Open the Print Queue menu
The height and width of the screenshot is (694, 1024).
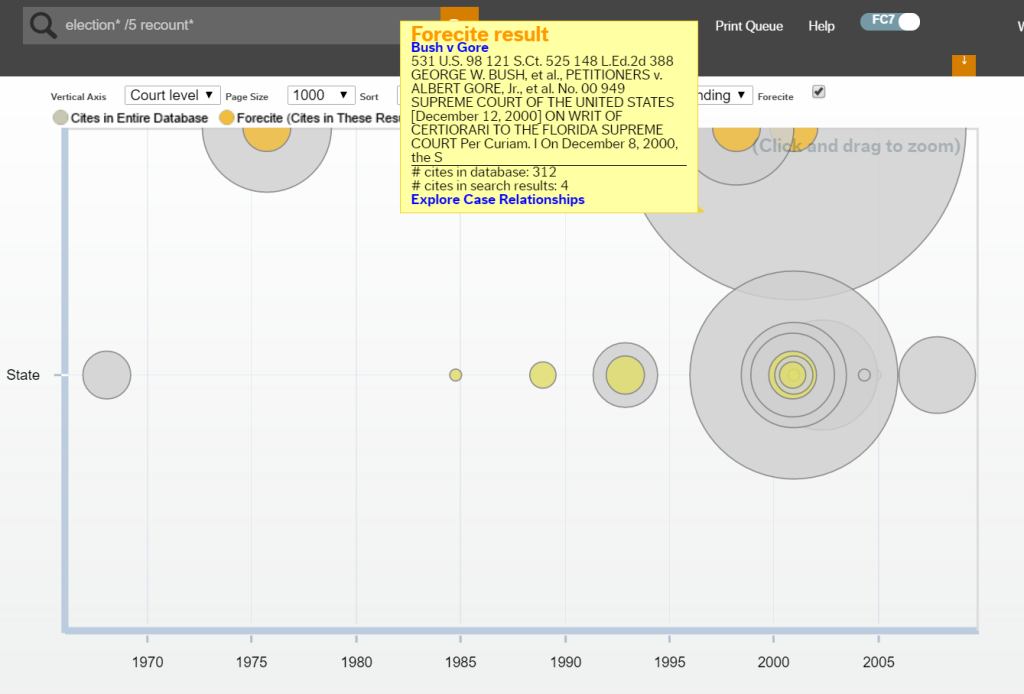(749, 26)
